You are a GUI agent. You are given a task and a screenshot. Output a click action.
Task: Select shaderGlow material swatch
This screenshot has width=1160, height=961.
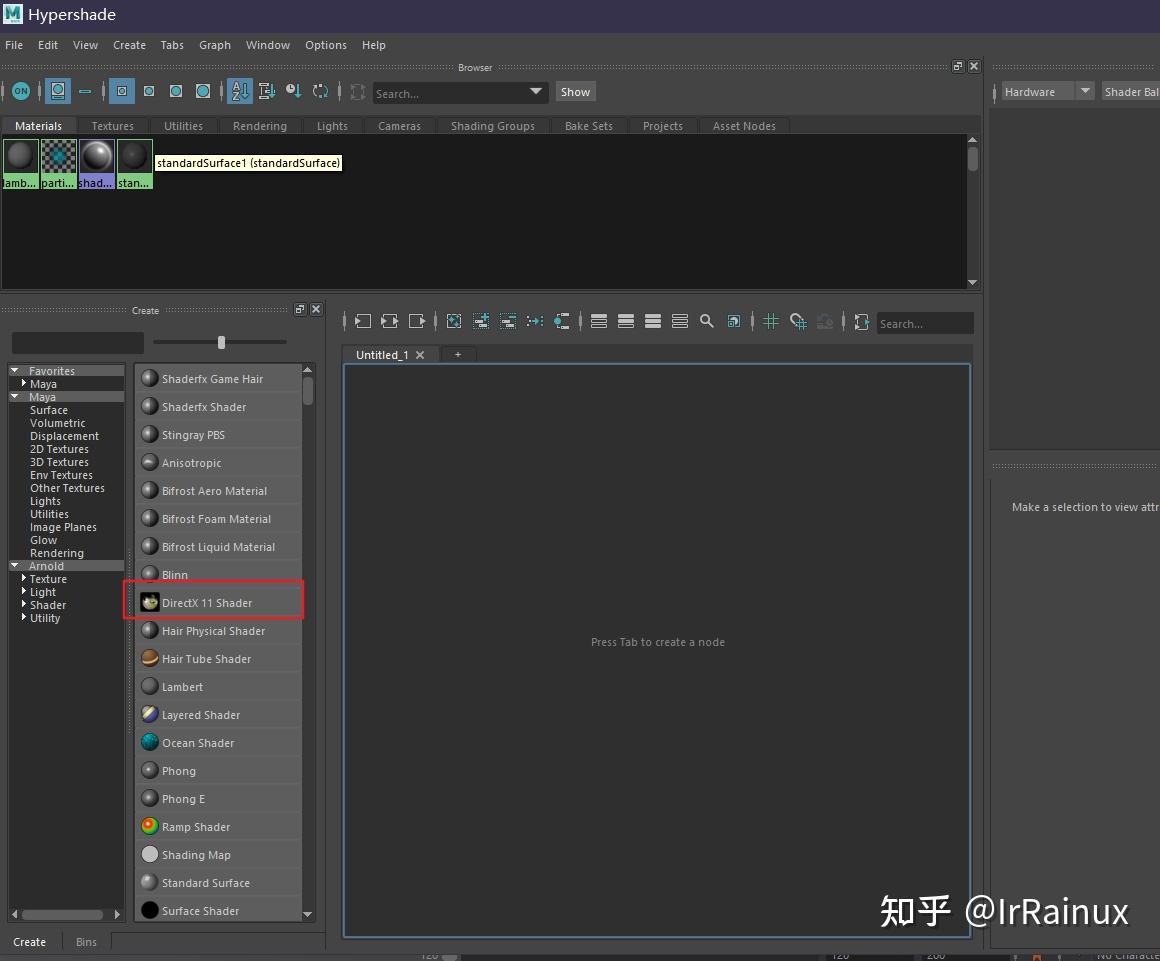click(97, 163)
